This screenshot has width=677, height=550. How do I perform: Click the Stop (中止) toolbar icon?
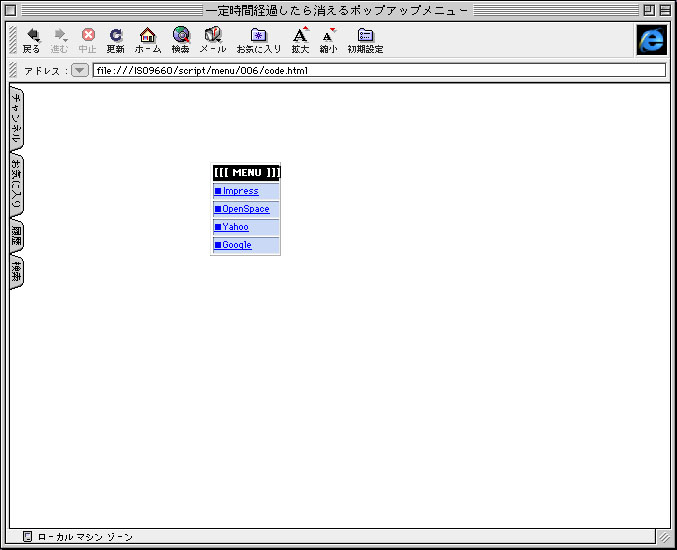coord(88,40)
